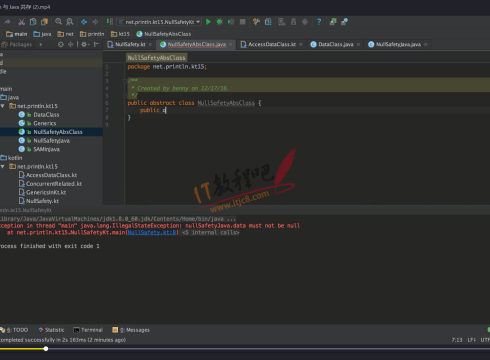
Task: Select AccessDataClass.kt in the project tree
Action: coord(48,175)
